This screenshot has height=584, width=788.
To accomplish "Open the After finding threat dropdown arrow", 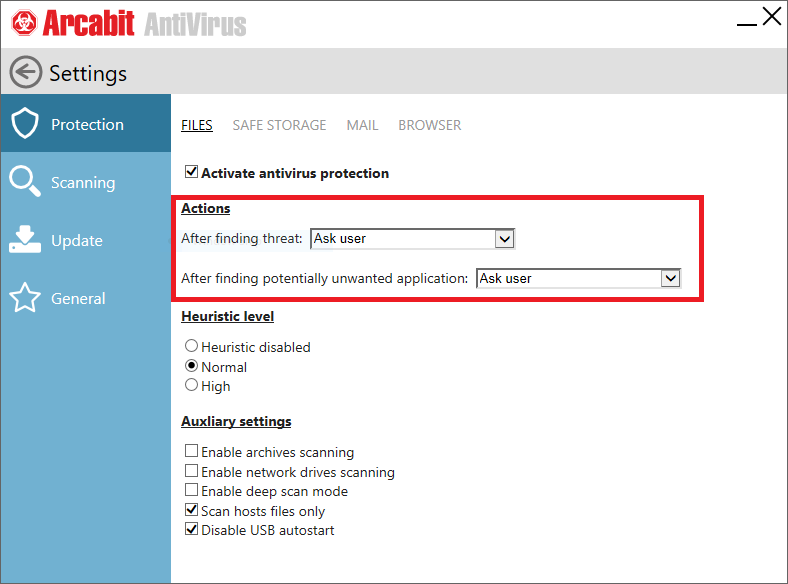I will (x=504, y=239).
